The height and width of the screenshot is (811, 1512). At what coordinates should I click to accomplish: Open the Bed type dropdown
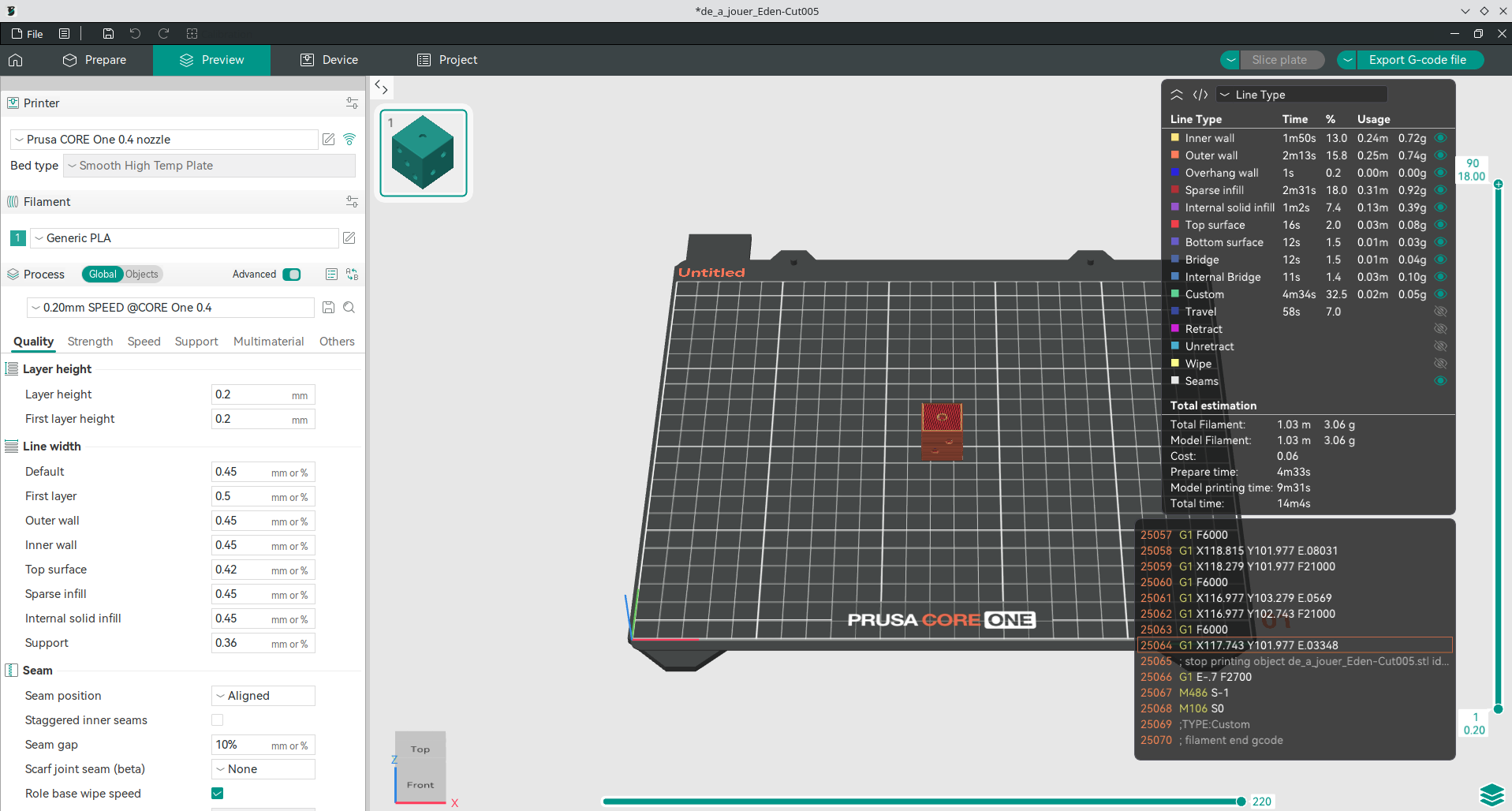[x=209, y=166]
